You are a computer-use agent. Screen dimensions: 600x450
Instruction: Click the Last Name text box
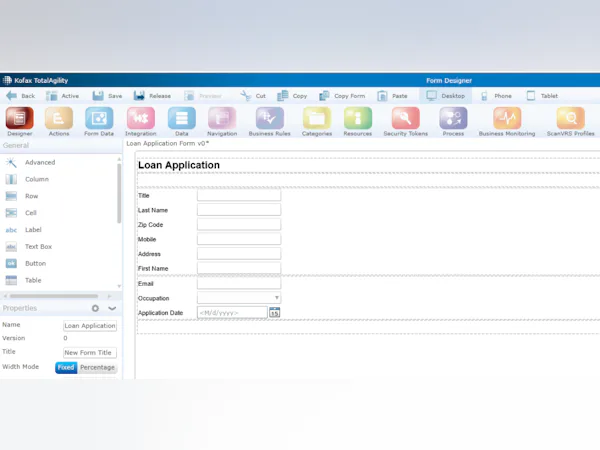(239, 210)
